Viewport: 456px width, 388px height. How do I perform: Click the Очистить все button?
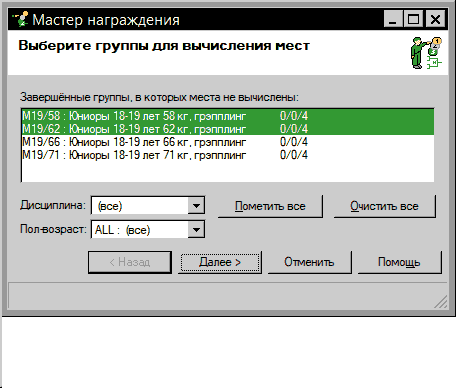click(385, 206)
